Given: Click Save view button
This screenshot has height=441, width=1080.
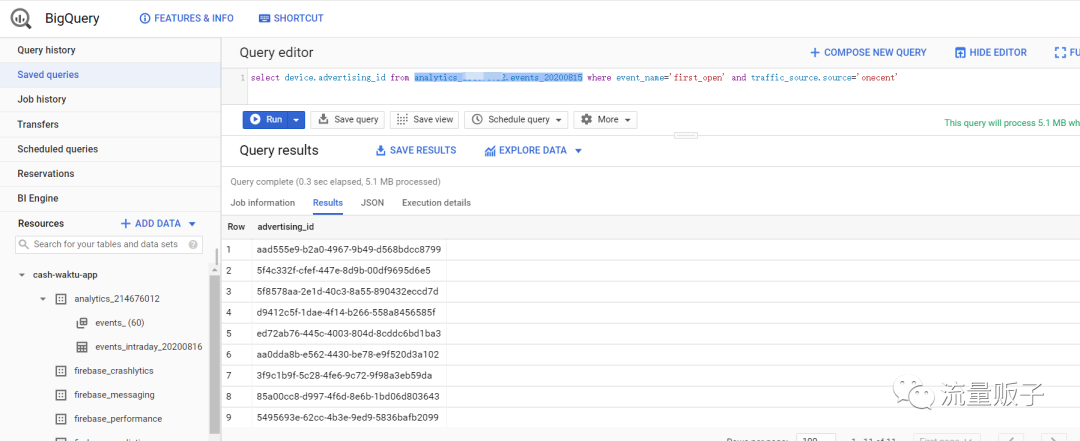Looking at the screenshot, I should pos(426,120).
